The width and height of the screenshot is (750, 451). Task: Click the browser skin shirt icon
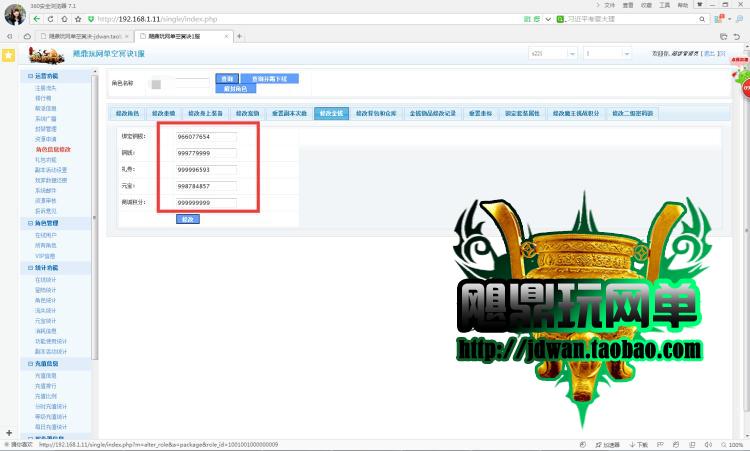[699, 5]
